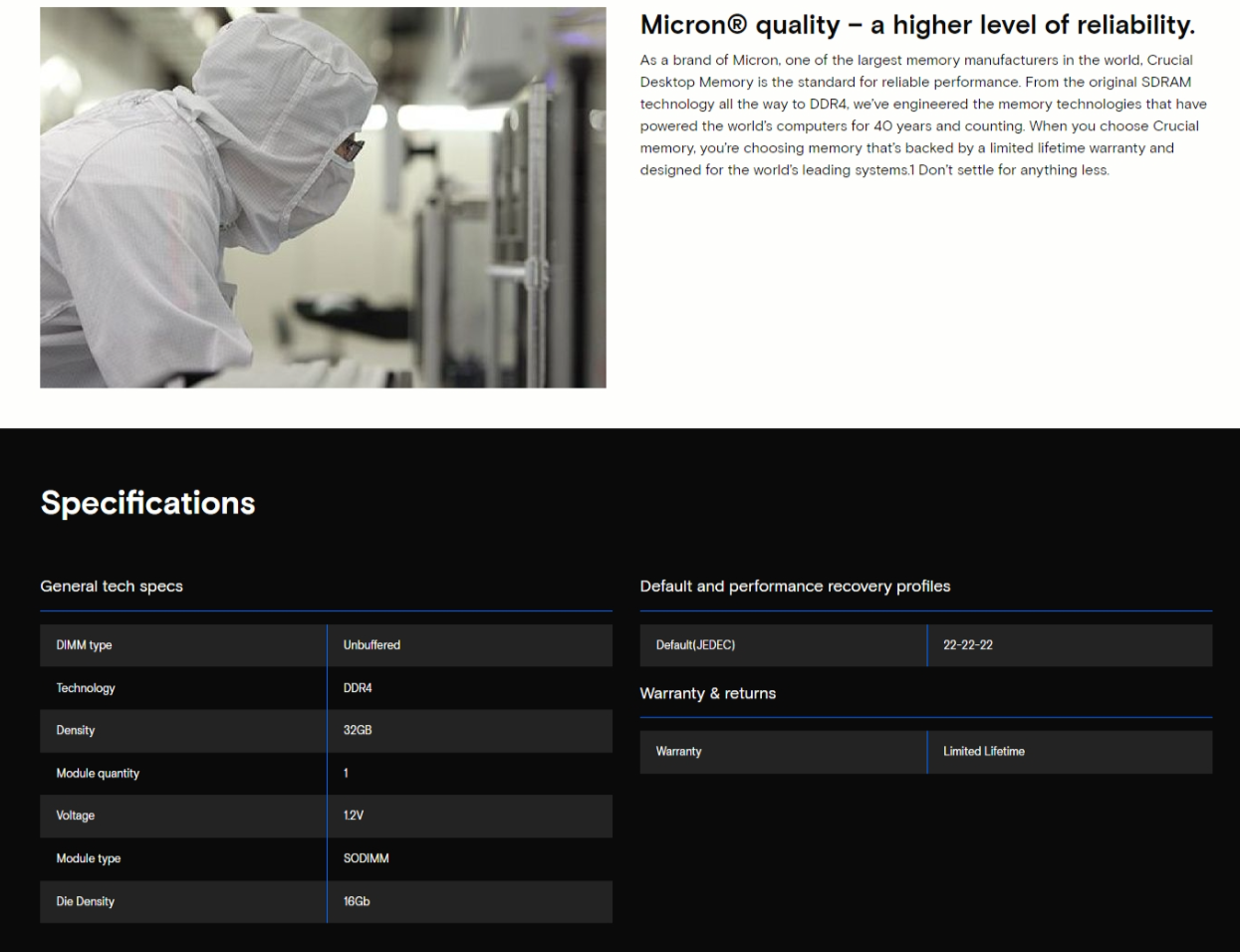Click the Warranty & returns section title

pyautogui.click(x=707, y=693)
